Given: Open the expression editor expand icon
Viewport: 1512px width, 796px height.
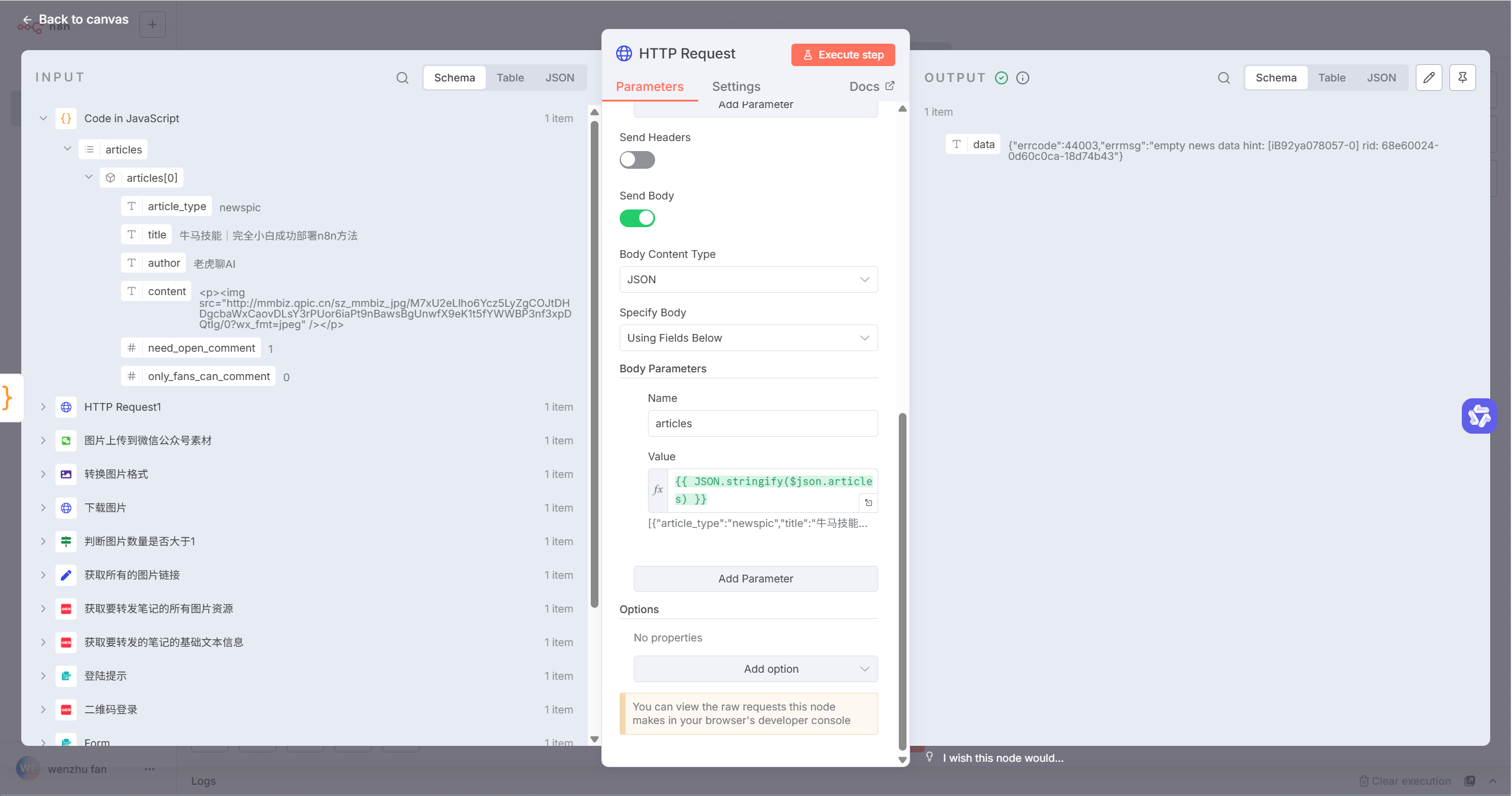Looking at the screenshot, I should (868, 503).
